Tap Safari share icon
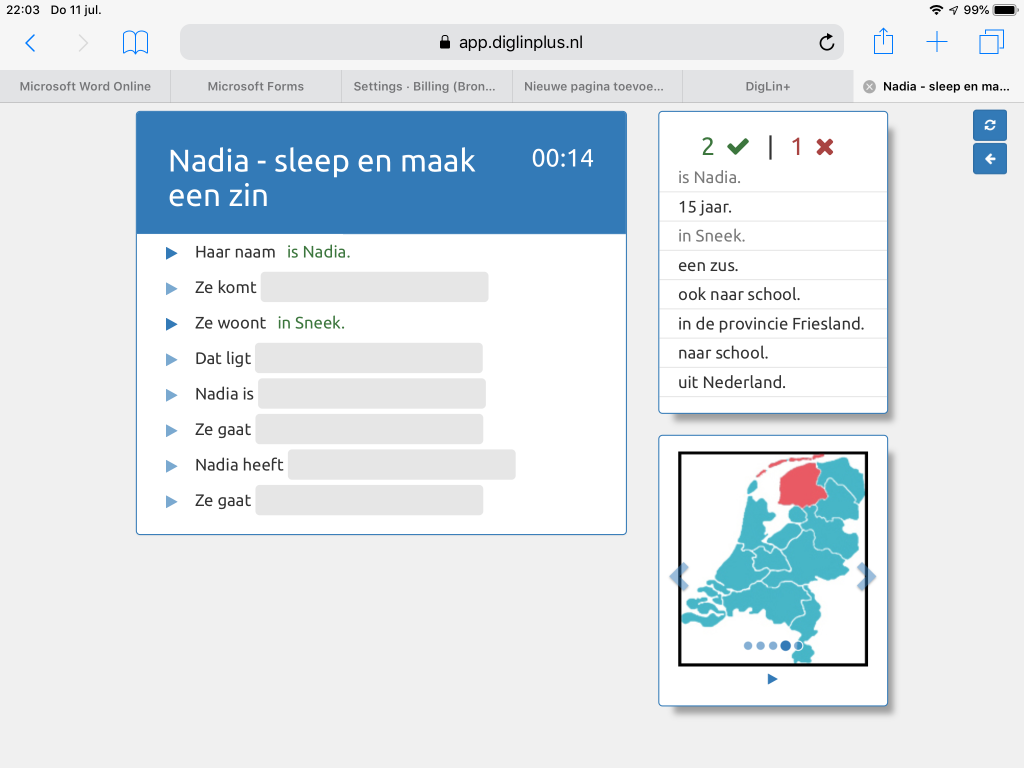 pos(883,42)
